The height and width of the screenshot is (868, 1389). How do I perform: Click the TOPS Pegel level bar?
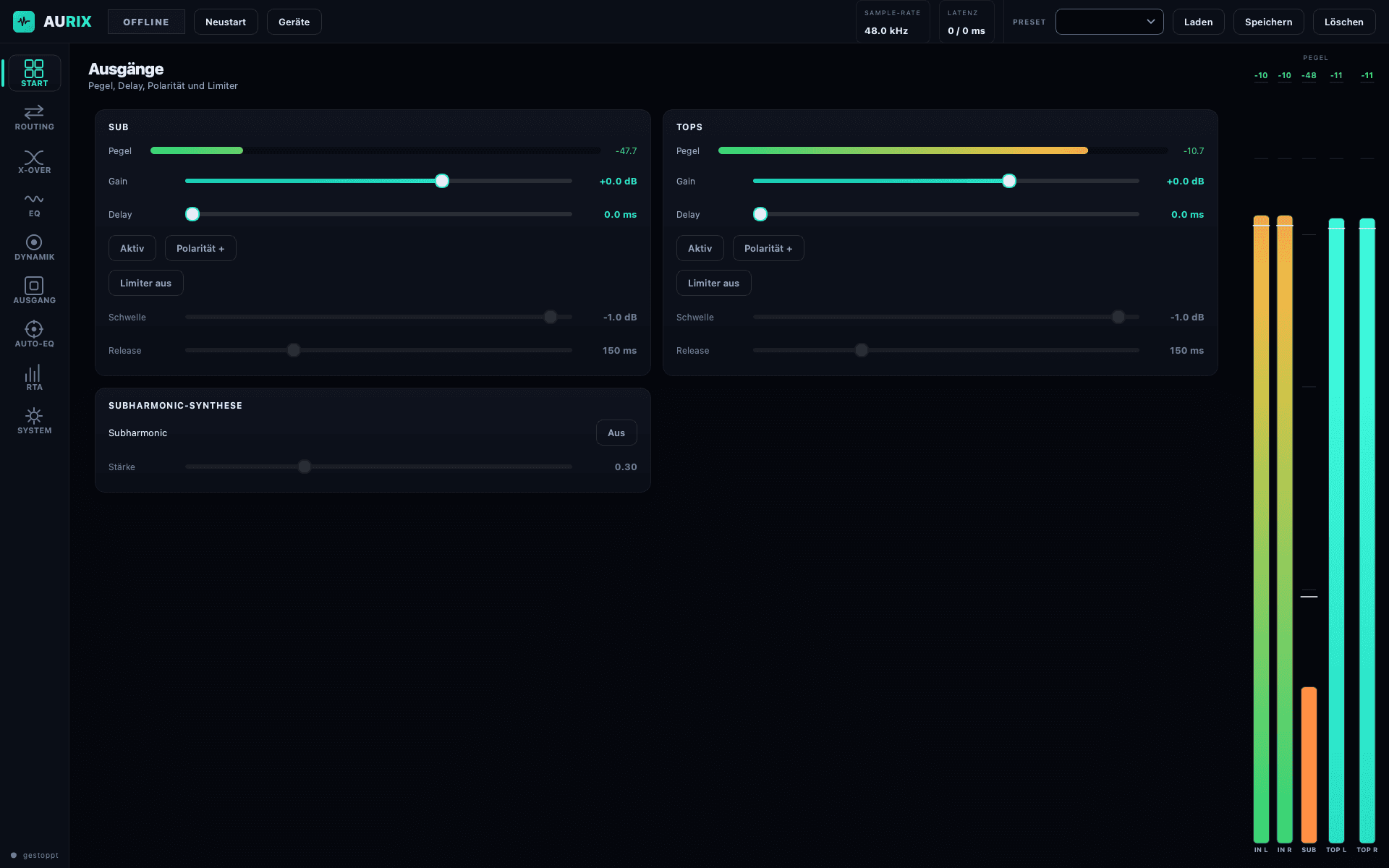tap(943, 150)
